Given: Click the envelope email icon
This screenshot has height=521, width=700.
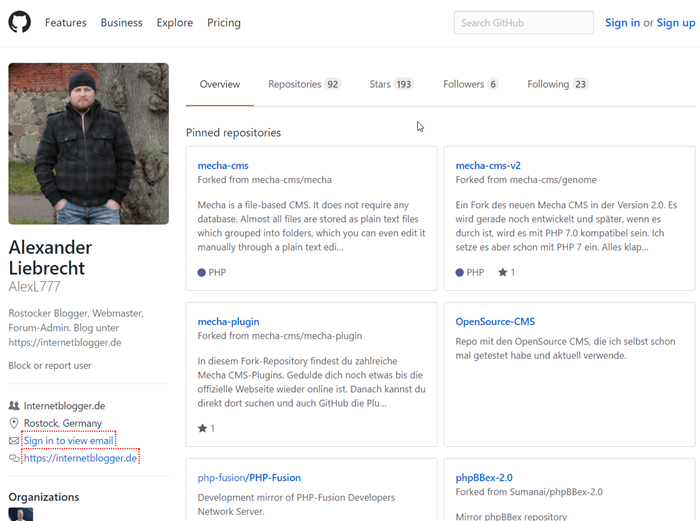Looking at the screenshot, I should 14,441.
